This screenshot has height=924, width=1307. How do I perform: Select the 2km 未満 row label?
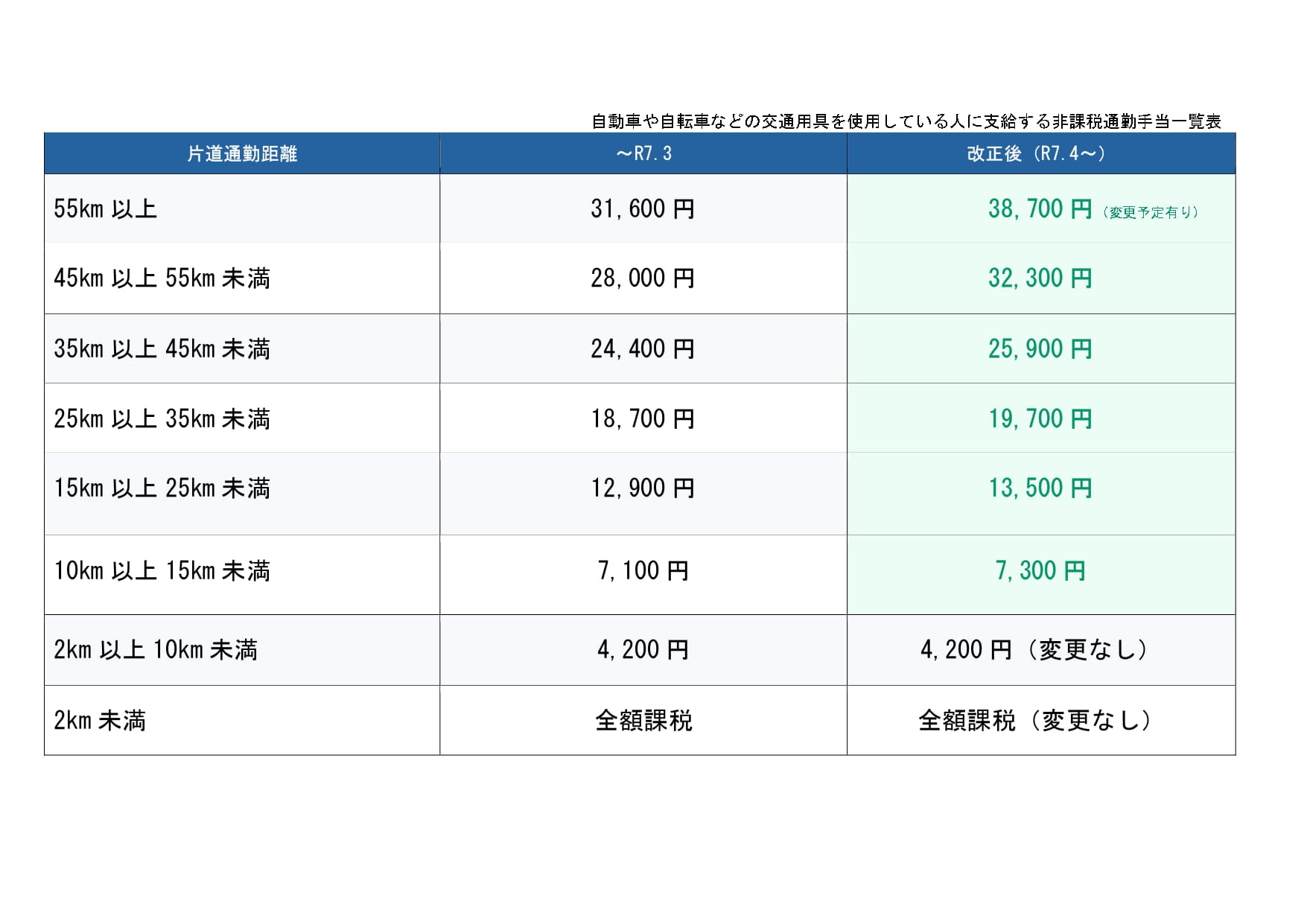click(100, 721)
